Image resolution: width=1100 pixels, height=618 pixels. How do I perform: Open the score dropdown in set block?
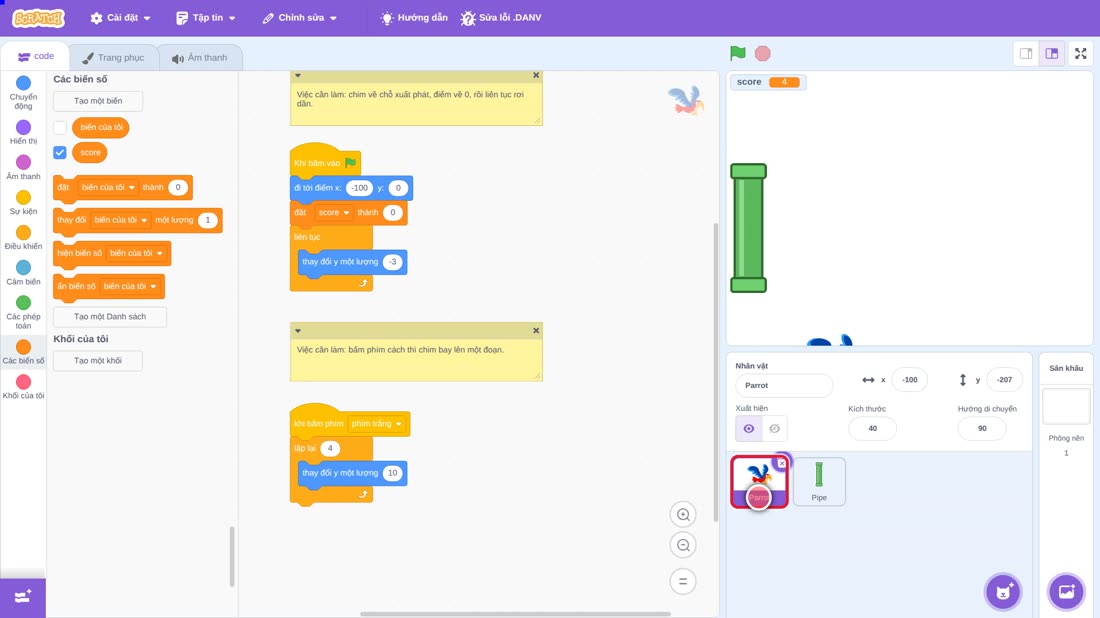[x=333, y=213]
